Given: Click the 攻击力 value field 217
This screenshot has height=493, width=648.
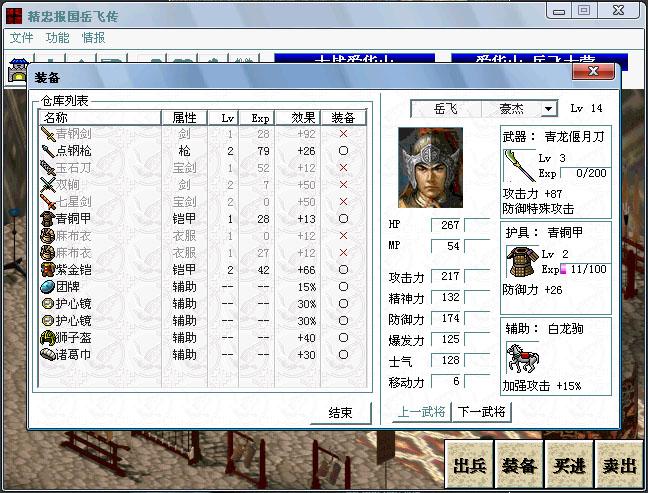Looking at the screenshot, I should pos(446,276).
